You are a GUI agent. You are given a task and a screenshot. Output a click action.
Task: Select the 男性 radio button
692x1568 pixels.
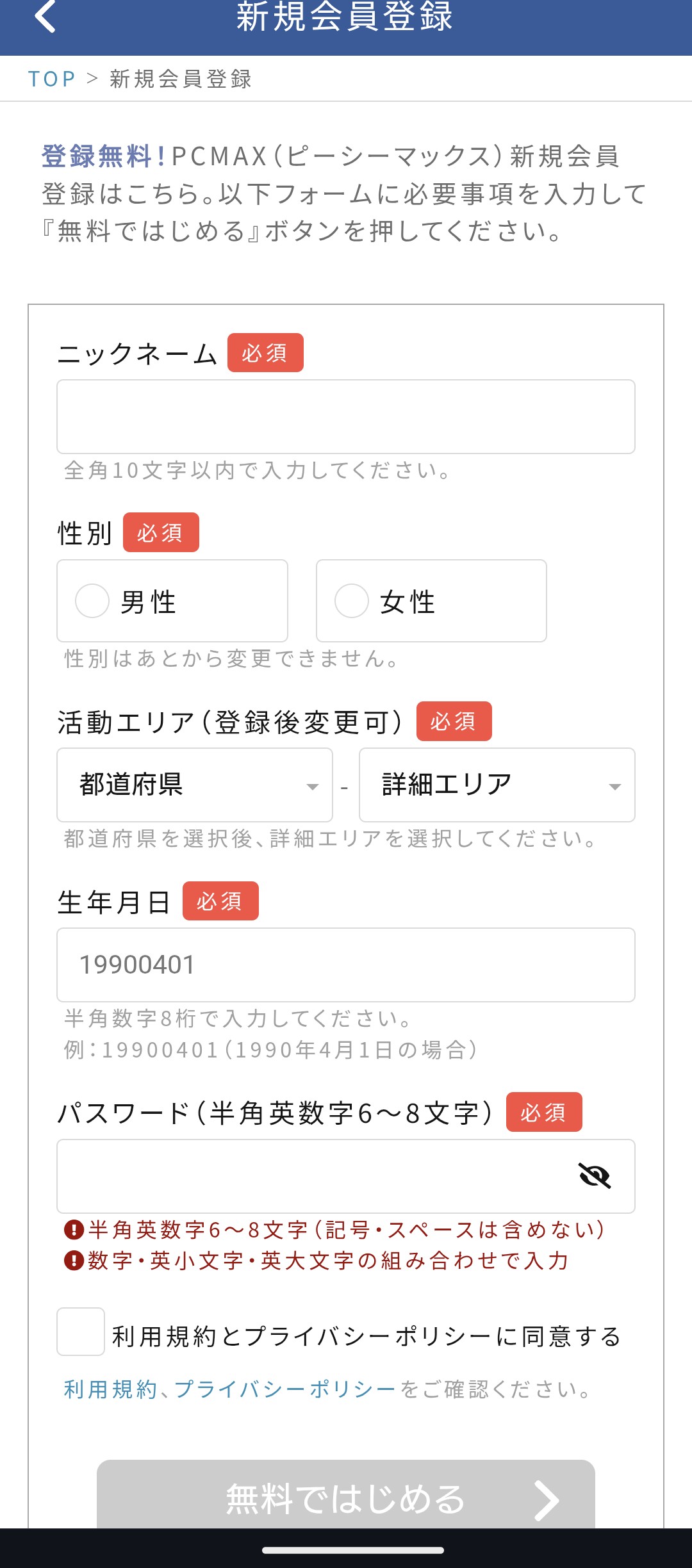point(92,601)
